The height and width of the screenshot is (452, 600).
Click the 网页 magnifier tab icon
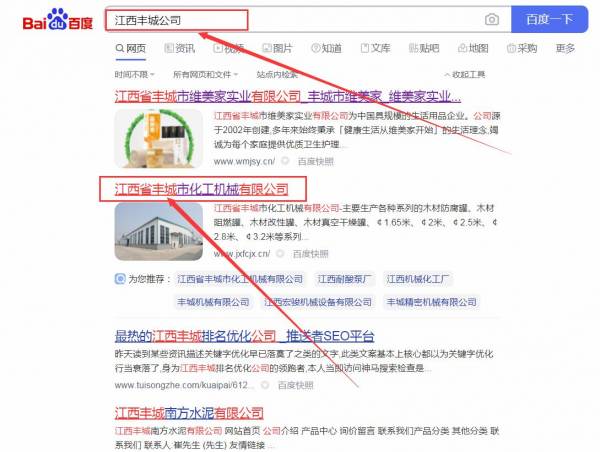[x=120, y=48]
